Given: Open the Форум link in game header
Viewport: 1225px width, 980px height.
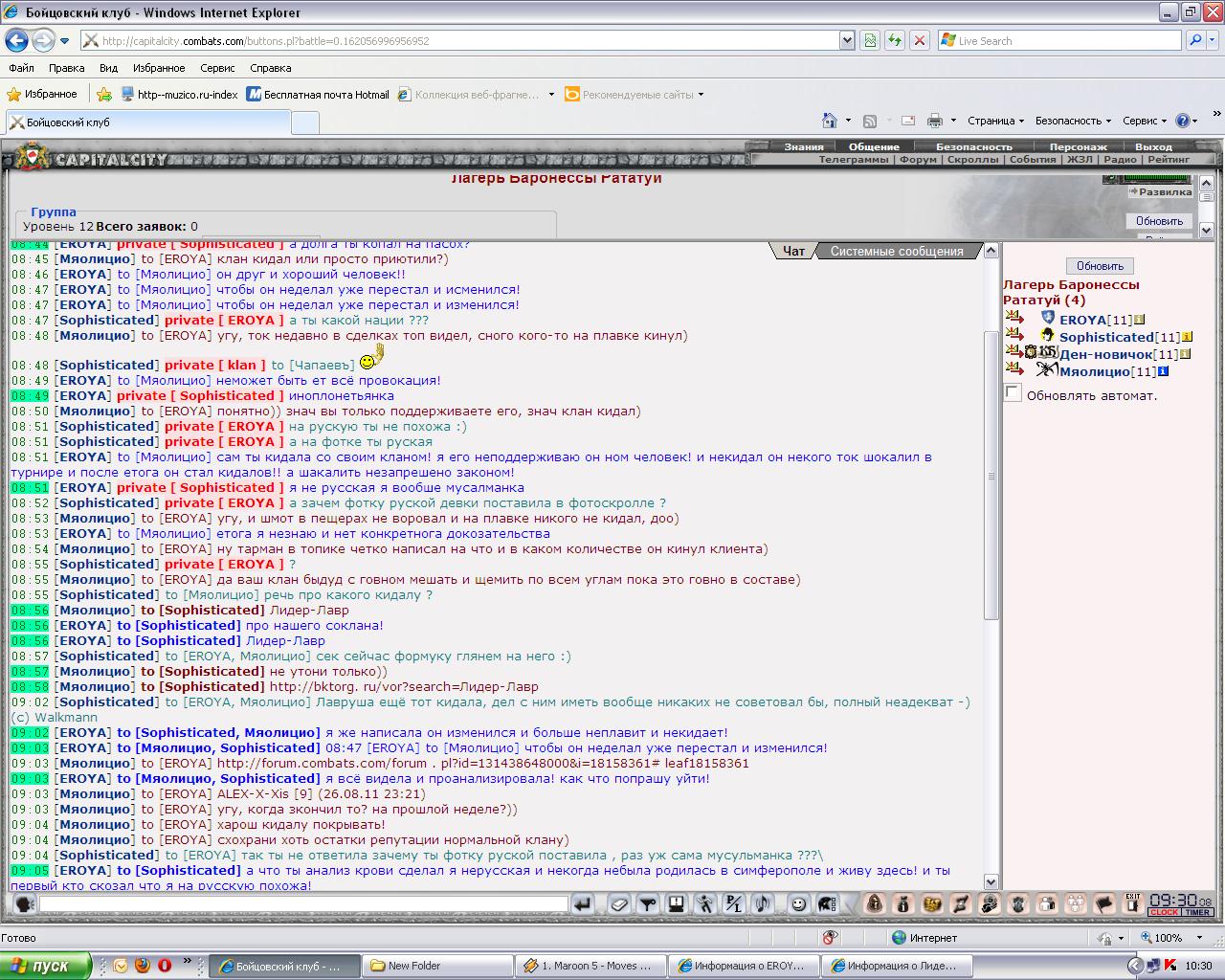Looking at the screenshot, I should point(918,160).
